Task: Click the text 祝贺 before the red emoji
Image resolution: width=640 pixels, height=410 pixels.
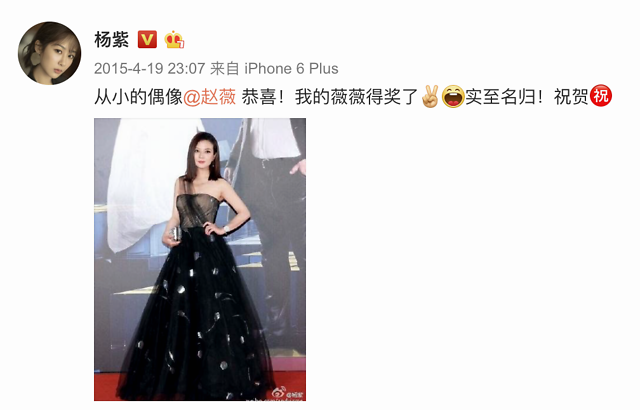Action: tap(571, 97)
